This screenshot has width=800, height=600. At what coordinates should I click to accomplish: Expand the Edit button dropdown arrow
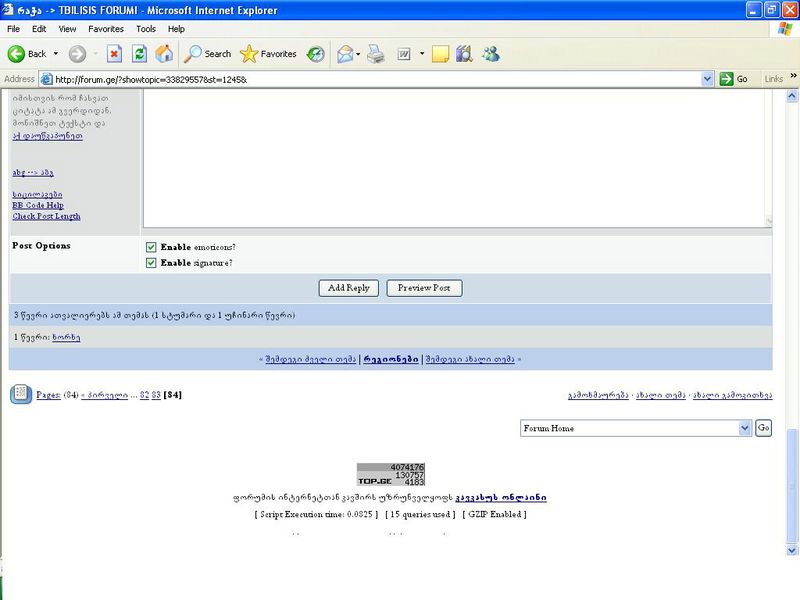(422, 54)
